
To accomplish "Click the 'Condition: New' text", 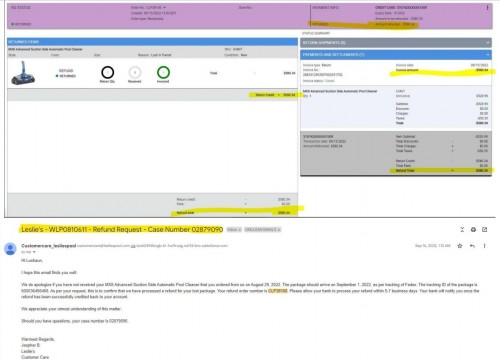I will (236, 55).
